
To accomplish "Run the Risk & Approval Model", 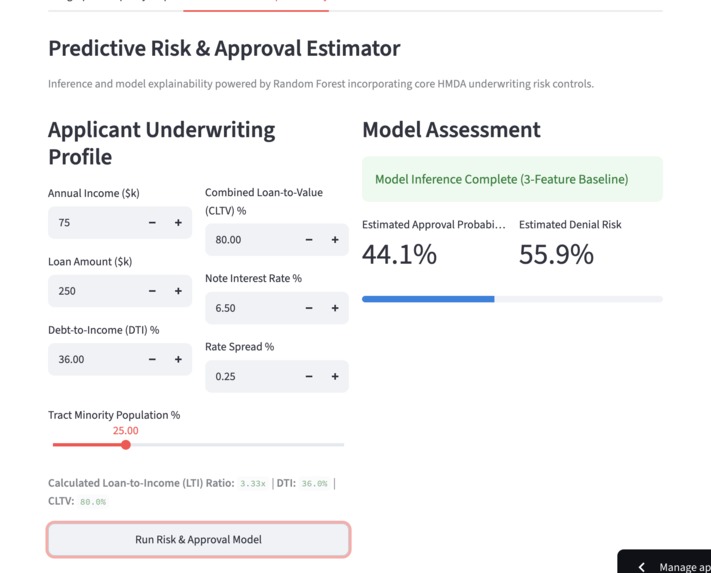I will [x=199, y=539].
